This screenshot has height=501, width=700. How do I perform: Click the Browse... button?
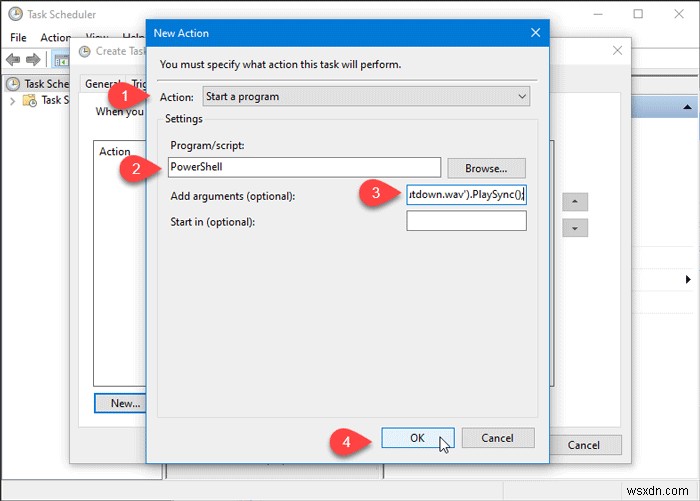(486, 168)
